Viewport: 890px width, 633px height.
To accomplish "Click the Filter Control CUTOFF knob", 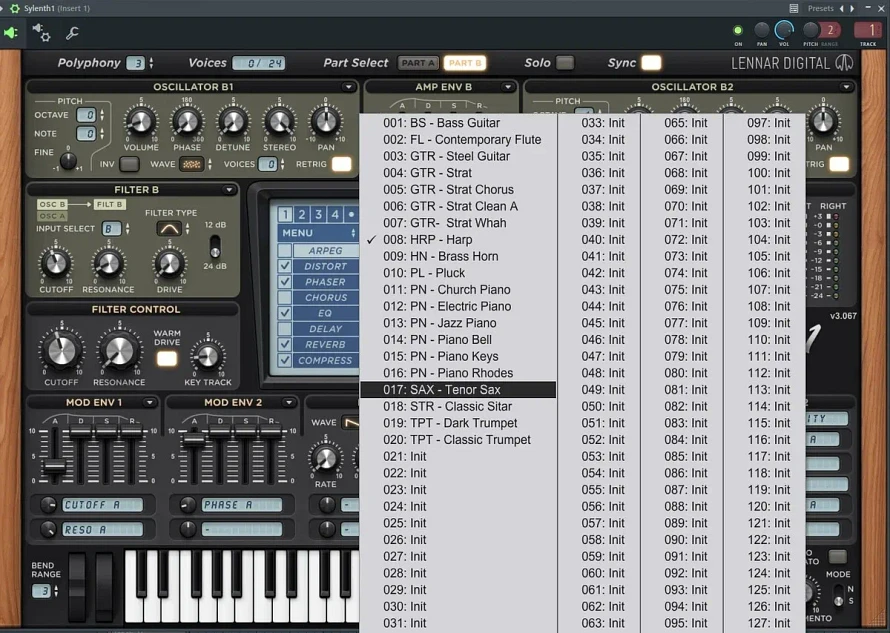I will tap(61, 351).
